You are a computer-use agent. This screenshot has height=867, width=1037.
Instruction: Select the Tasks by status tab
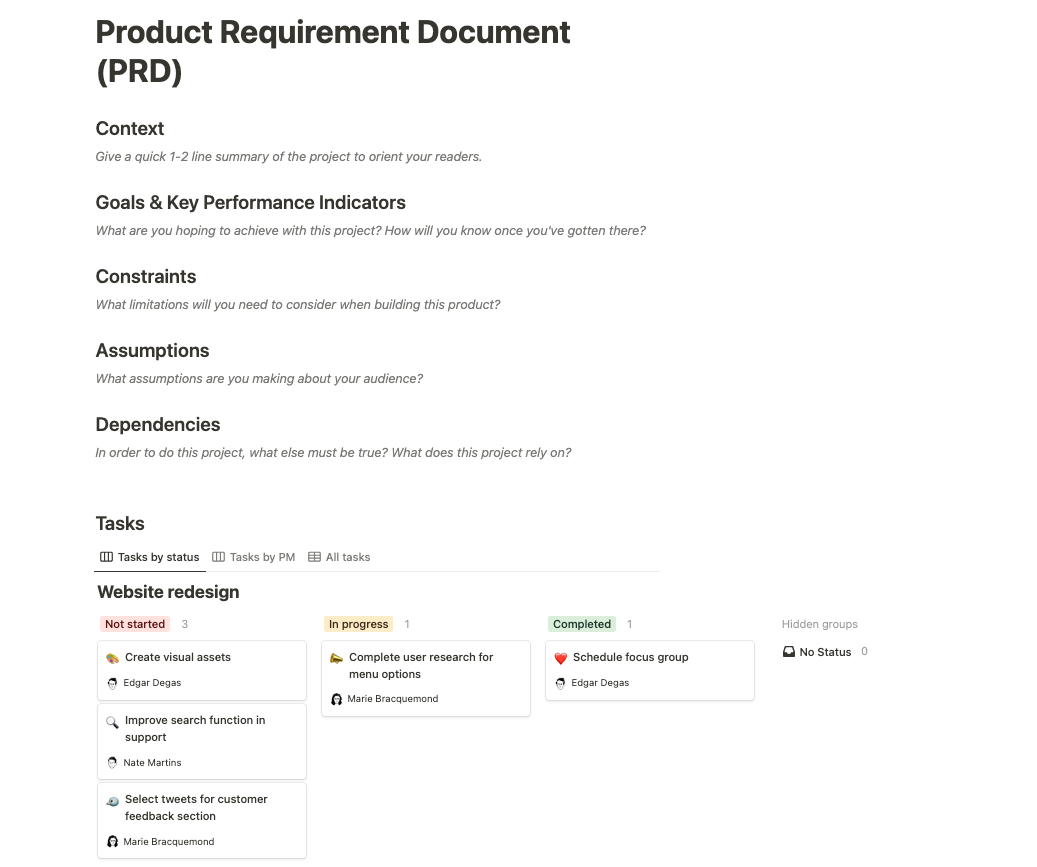150,557
